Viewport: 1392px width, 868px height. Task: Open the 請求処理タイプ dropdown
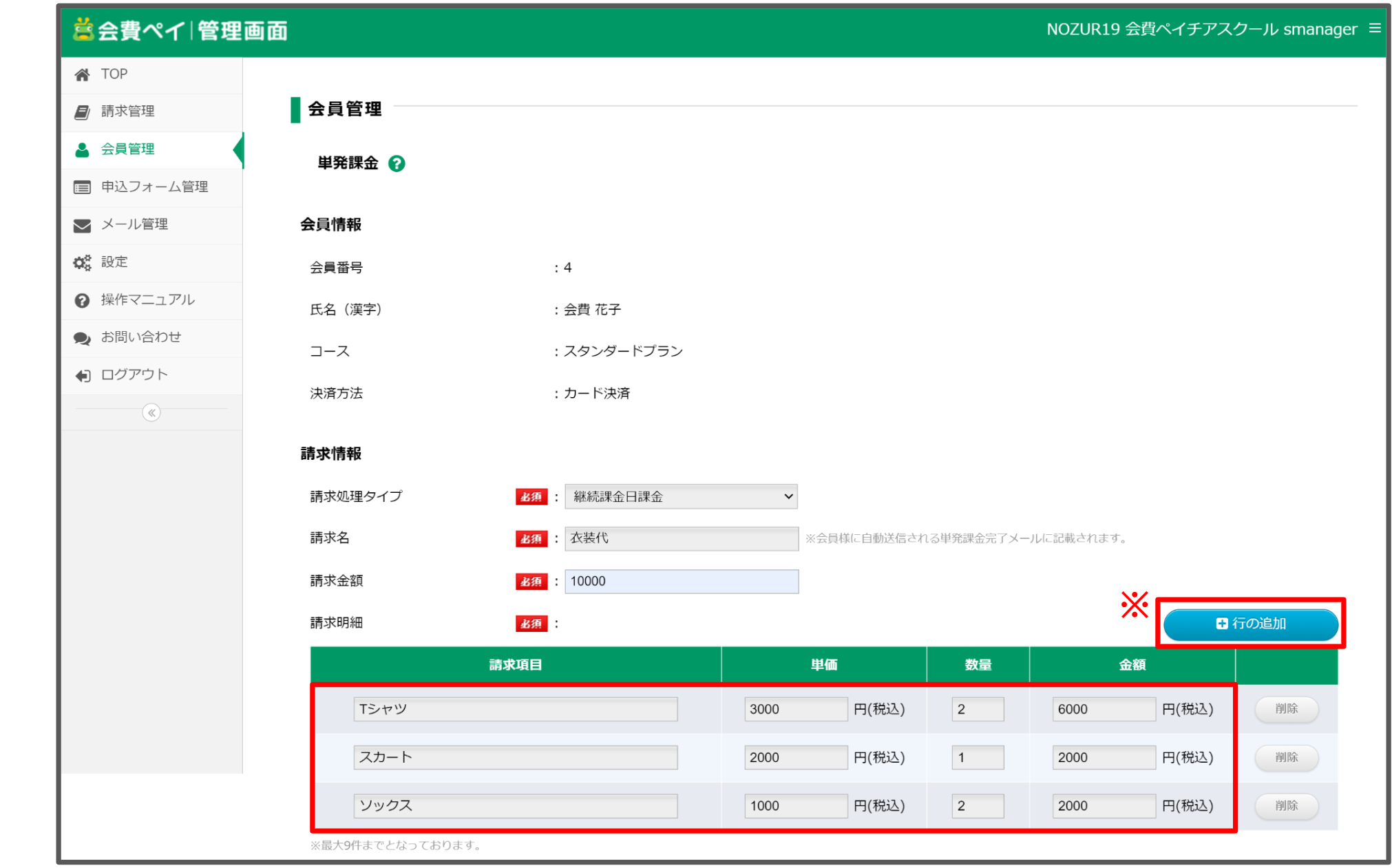point(680,496)
